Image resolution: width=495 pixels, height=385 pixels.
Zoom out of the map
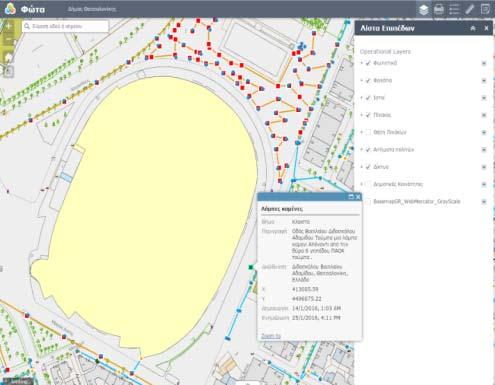pyautogui.click(x=9, y=40)
